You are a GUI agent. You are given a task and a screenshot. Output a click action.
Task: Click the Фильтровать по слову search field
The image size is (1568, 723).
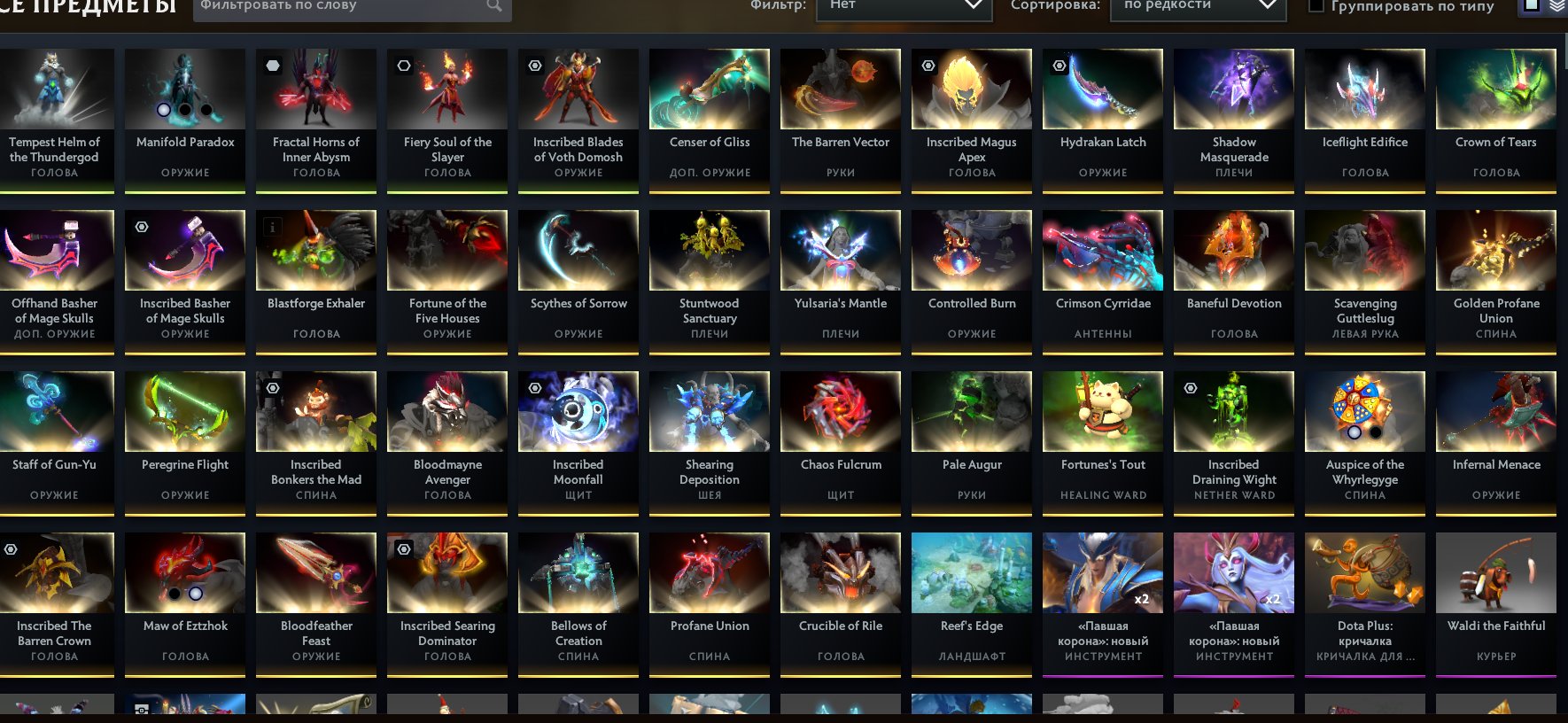point(353,5)
